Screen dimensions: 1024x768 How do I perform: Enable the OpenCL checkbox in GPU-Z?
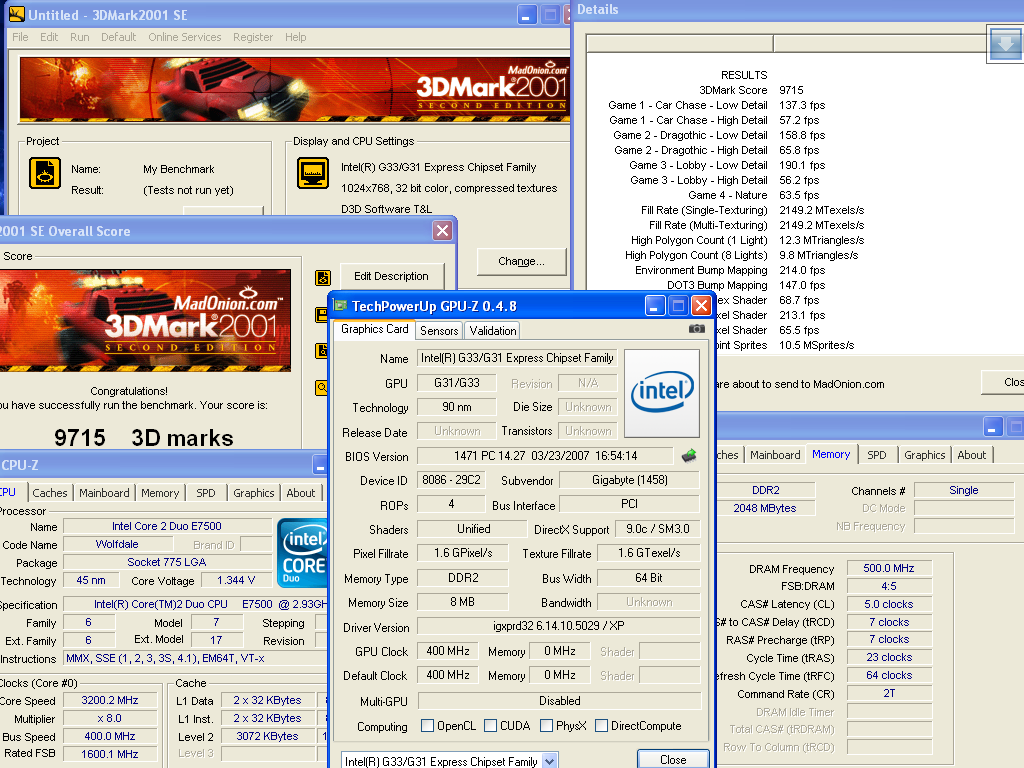click(427, 726)
